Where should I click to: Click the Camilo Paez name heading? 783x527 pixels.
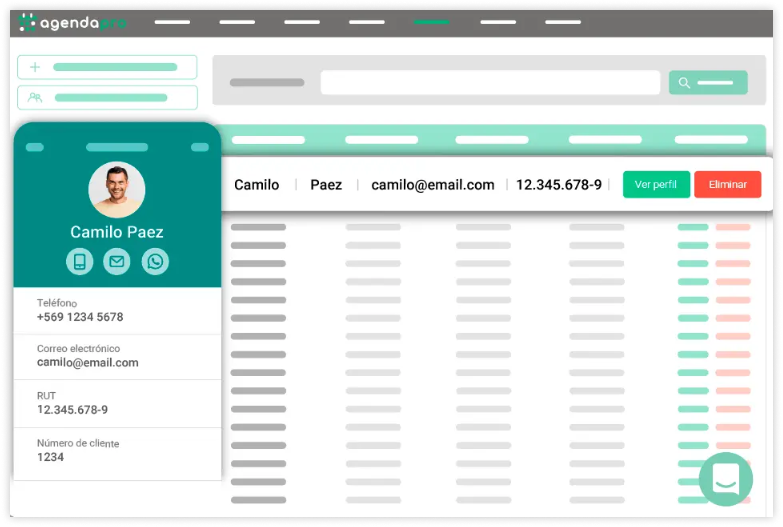[117, 232]
